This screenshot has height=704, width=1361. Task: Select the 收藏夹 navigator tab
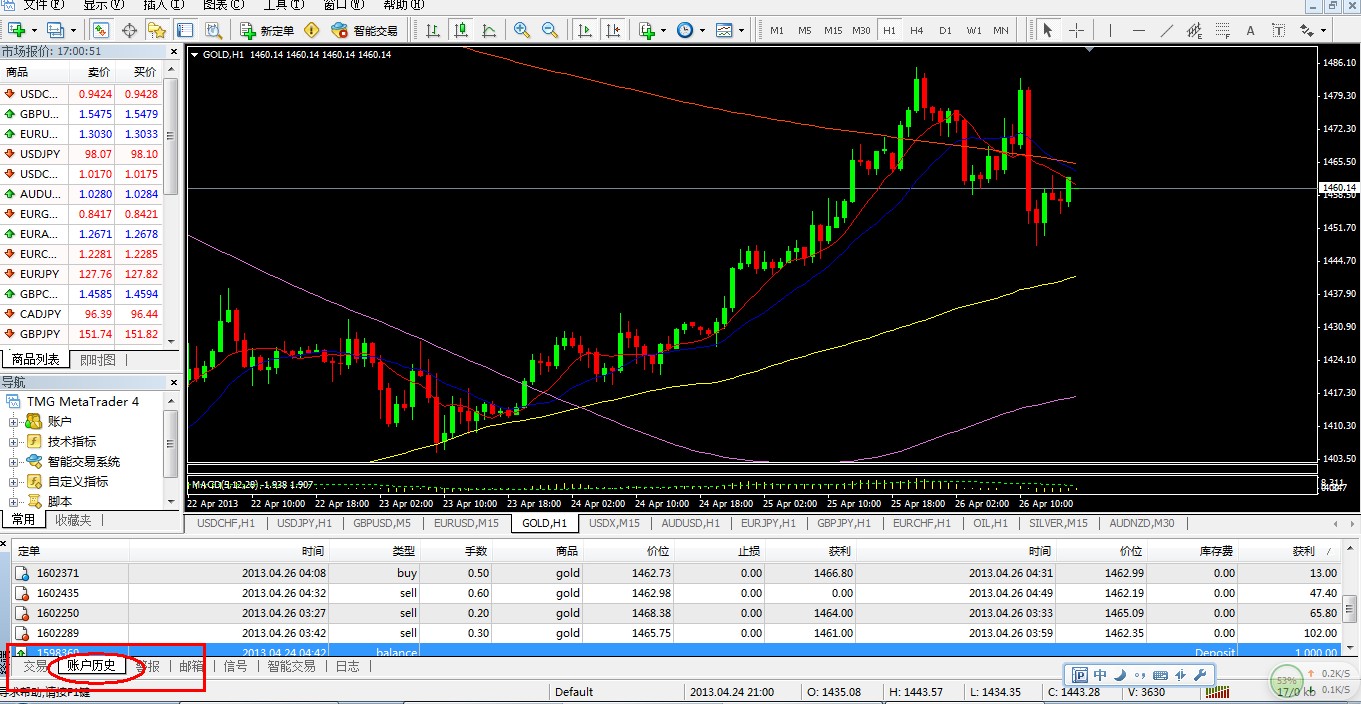73,520
